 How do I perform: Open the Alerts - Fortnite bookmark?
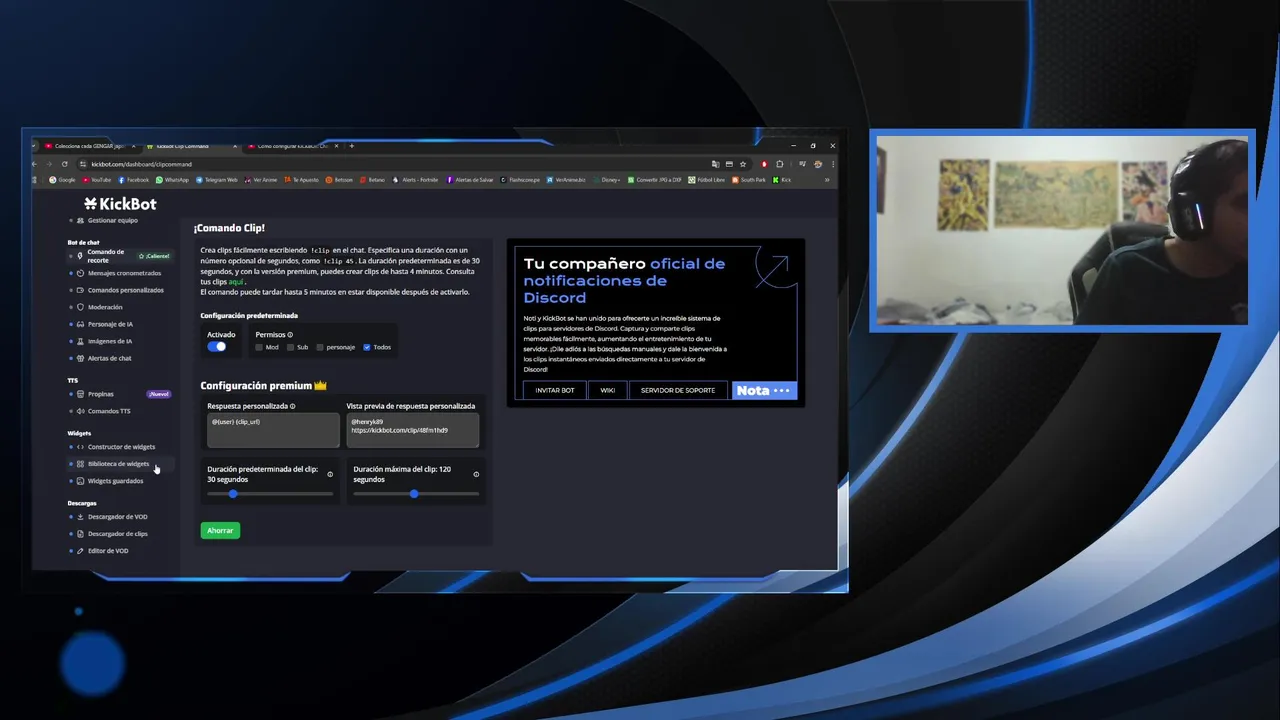click(x=416, y=180)
